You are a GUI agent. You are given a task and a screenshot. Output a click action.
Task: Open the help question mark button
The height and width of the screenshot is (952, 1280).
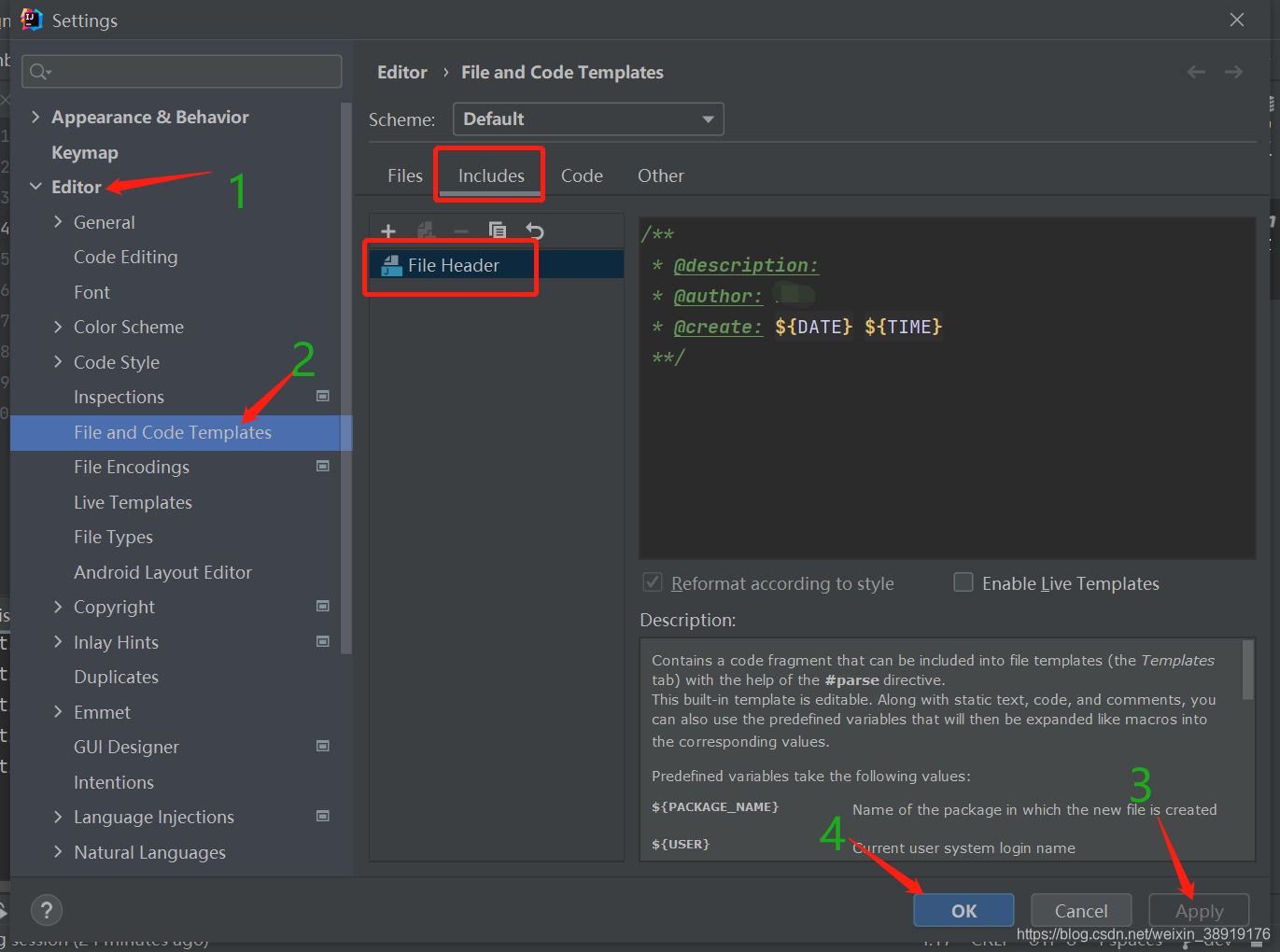pos(47,910)
